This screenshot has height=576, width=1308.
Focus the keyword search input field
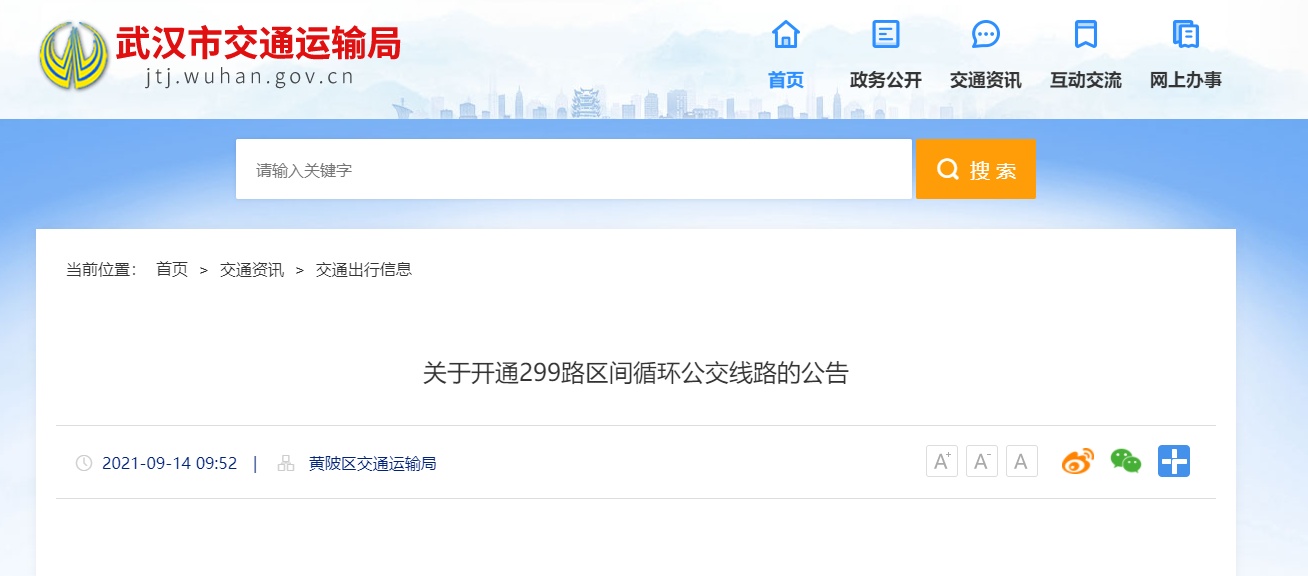click(574, 169)
